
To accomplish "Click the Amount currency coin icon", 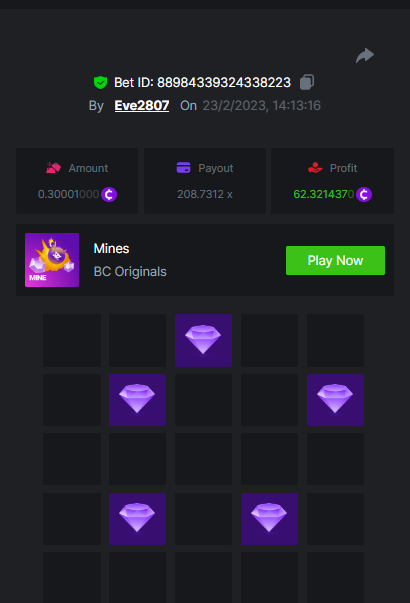I will tap(109, 195).
